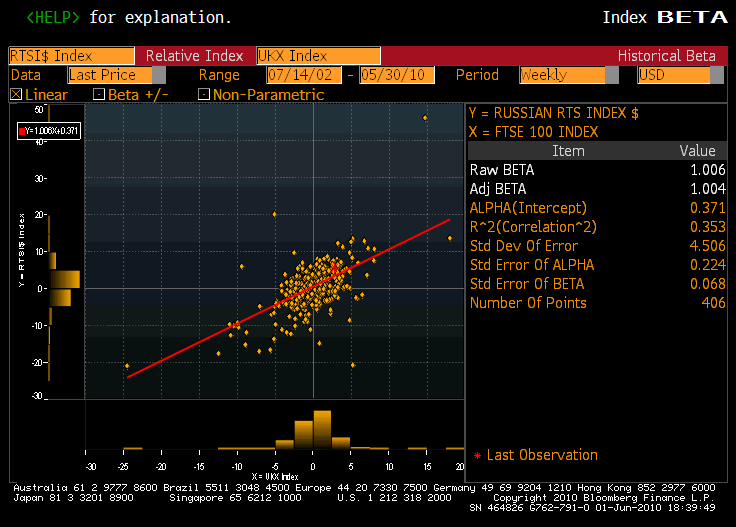Select the Number Of Points row
Viewport: 736px width, 527px height.
coord(597,303)
